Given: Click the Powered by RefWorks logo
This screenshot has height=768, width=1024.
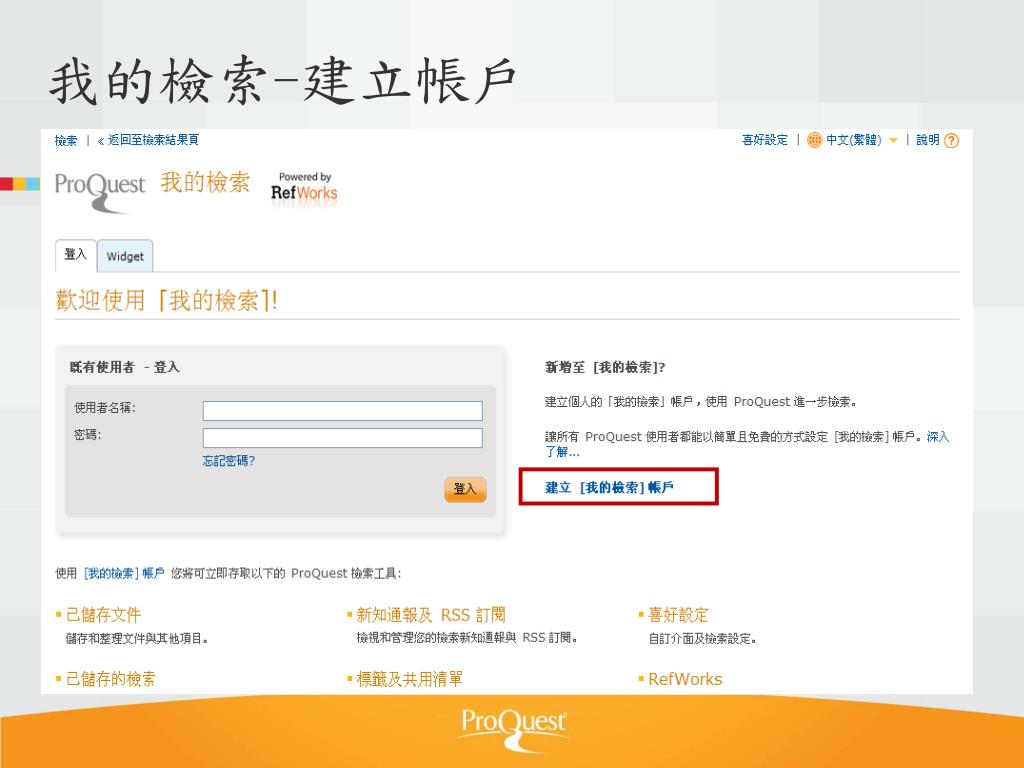Looking at the screenshot, I should point(304,188).
